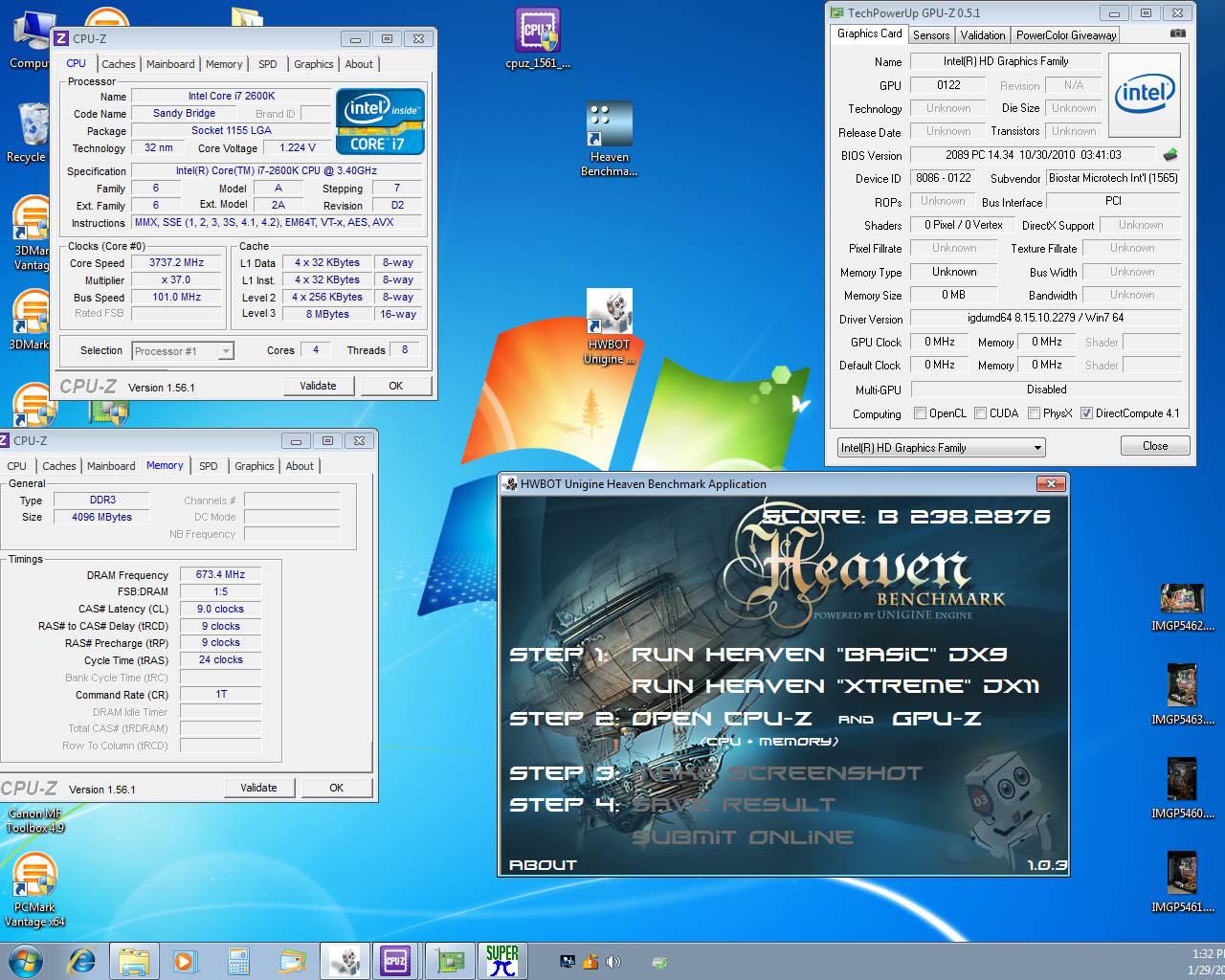Toggle the CUDA checkbox in GPU-Z
Viewport: 1225px width, 980px height.
point(980,413)
